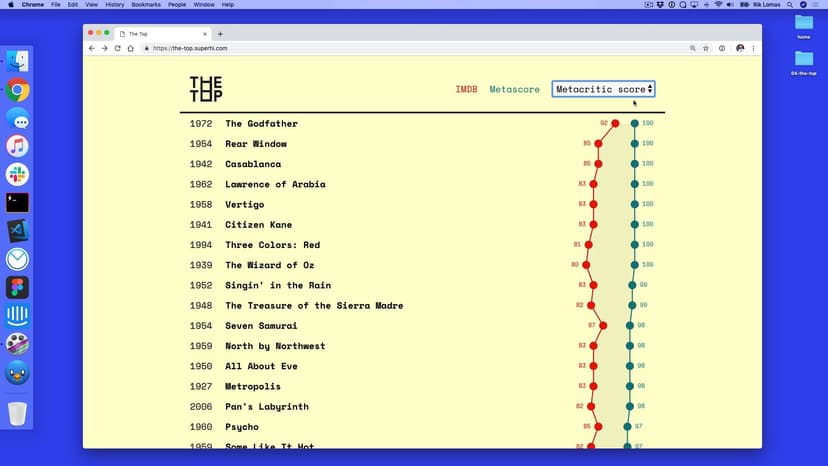Open the Metacritic score sort dropdown

pyautogui.click(x=603, y=89)
